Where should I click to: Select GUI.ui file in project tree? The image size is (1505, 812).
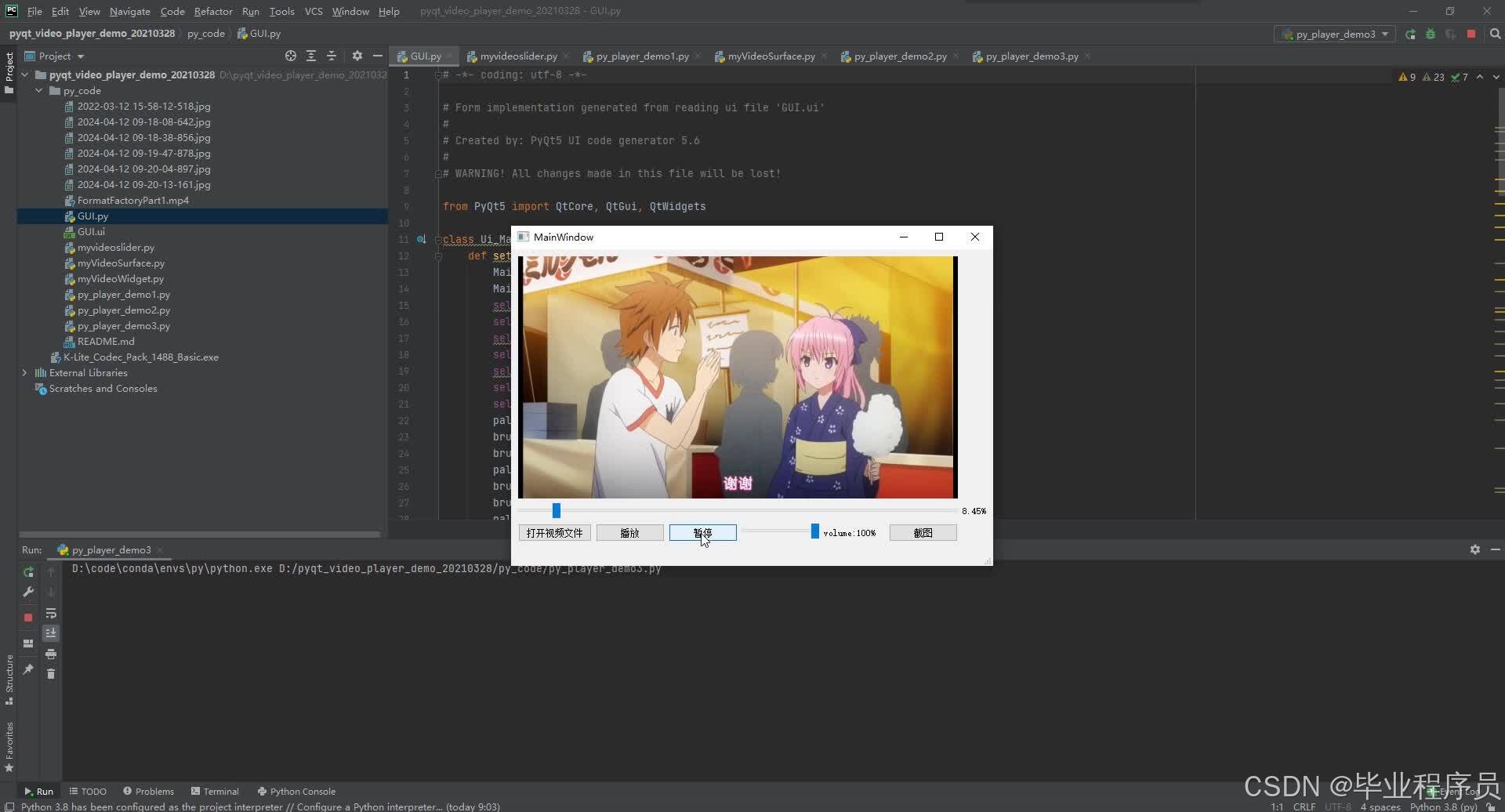pos(91,231)
